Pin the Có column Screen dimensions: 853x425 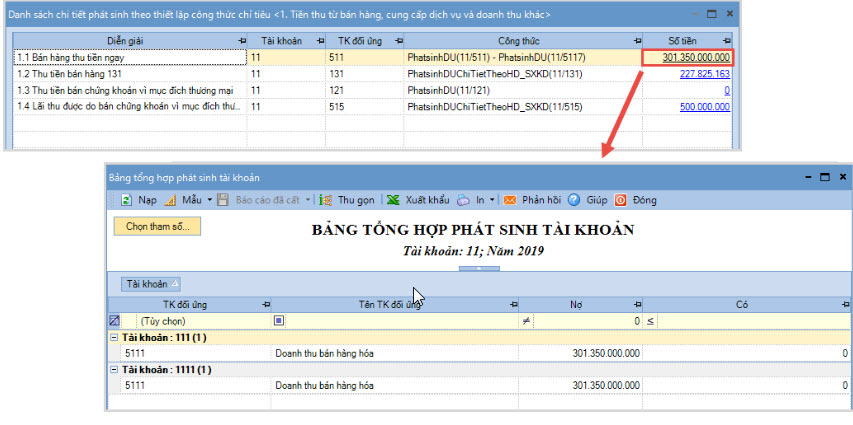click(x=845, y=305)
